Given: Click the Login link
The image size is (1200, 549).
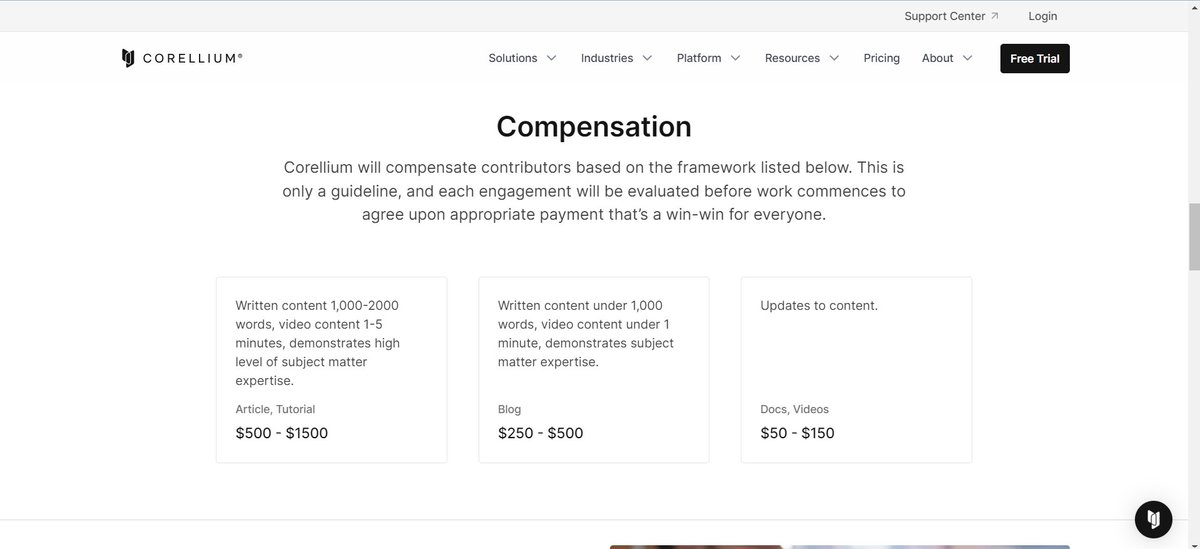Looking at the screenshot, I should point(1043,16).
